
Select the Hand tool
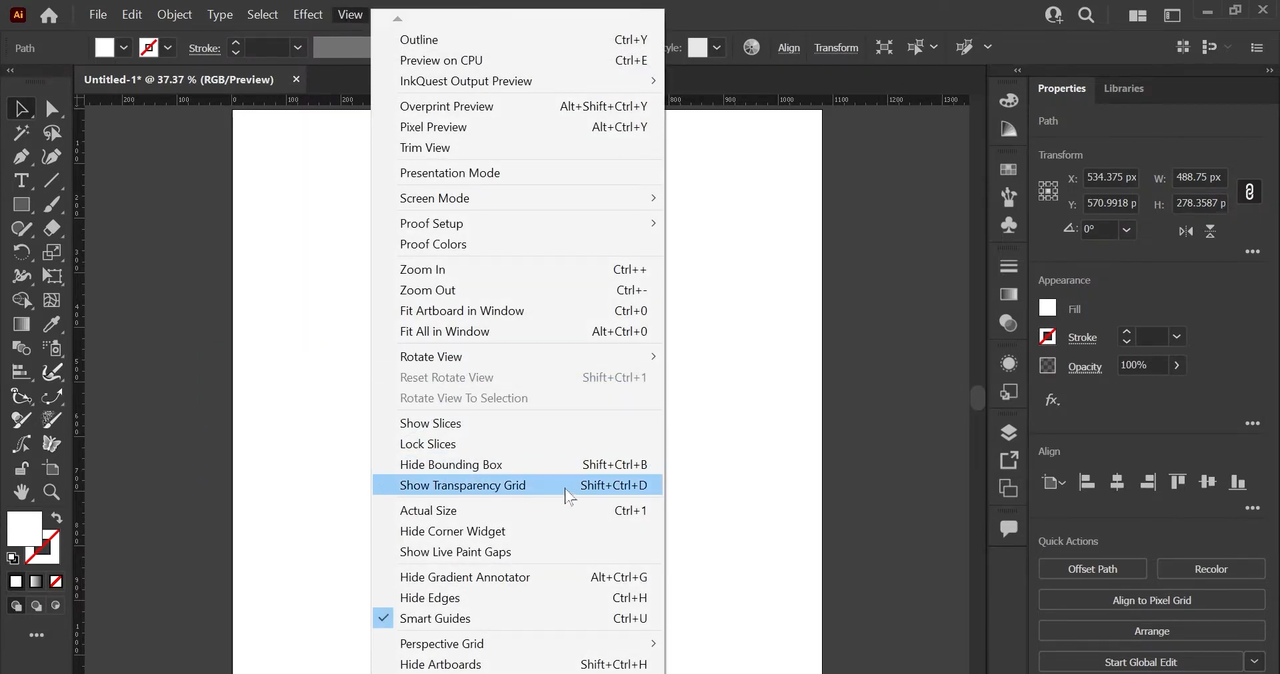21,492
